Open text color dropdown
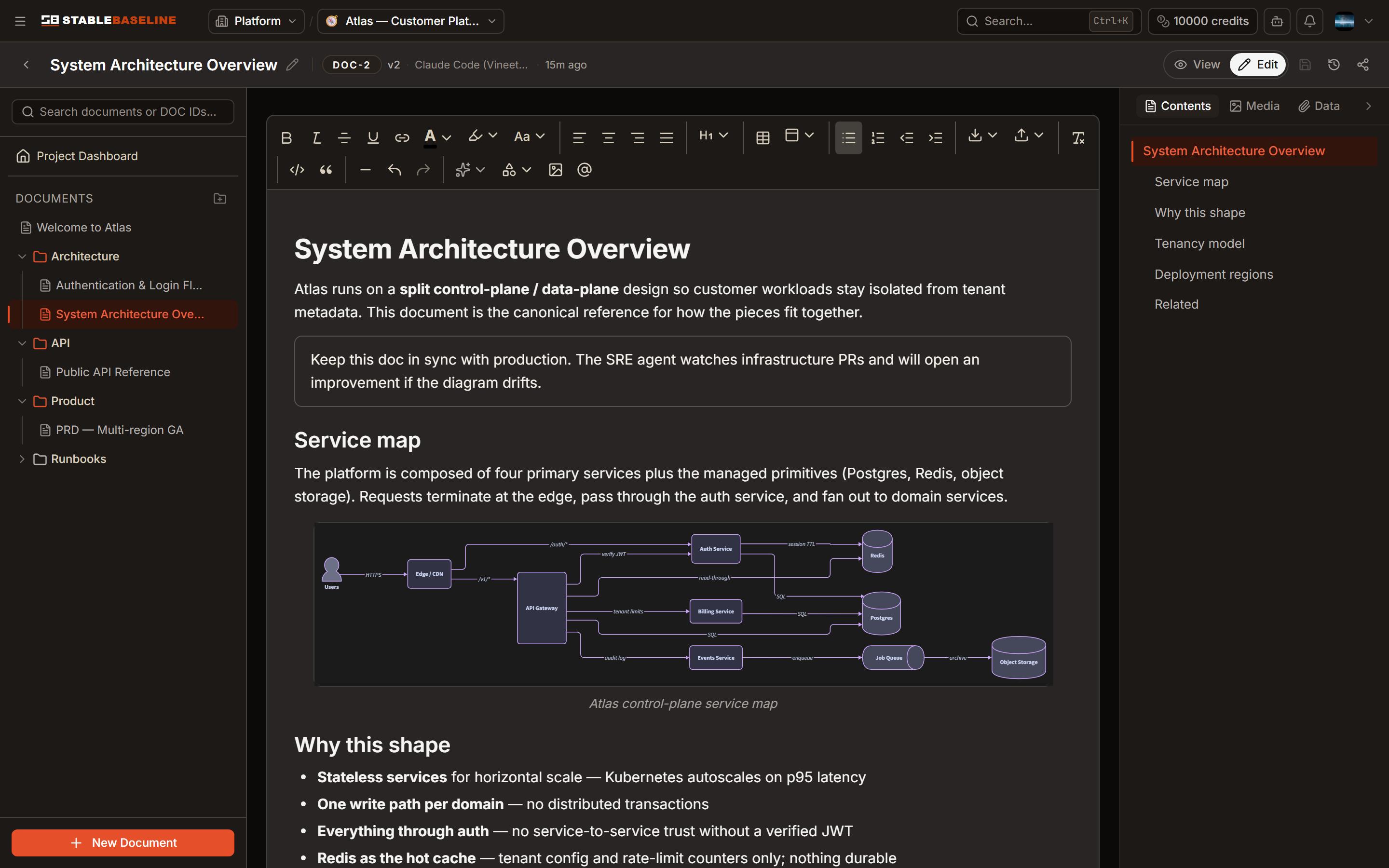Screen dimensions: 1389x868 pos(437,138)
